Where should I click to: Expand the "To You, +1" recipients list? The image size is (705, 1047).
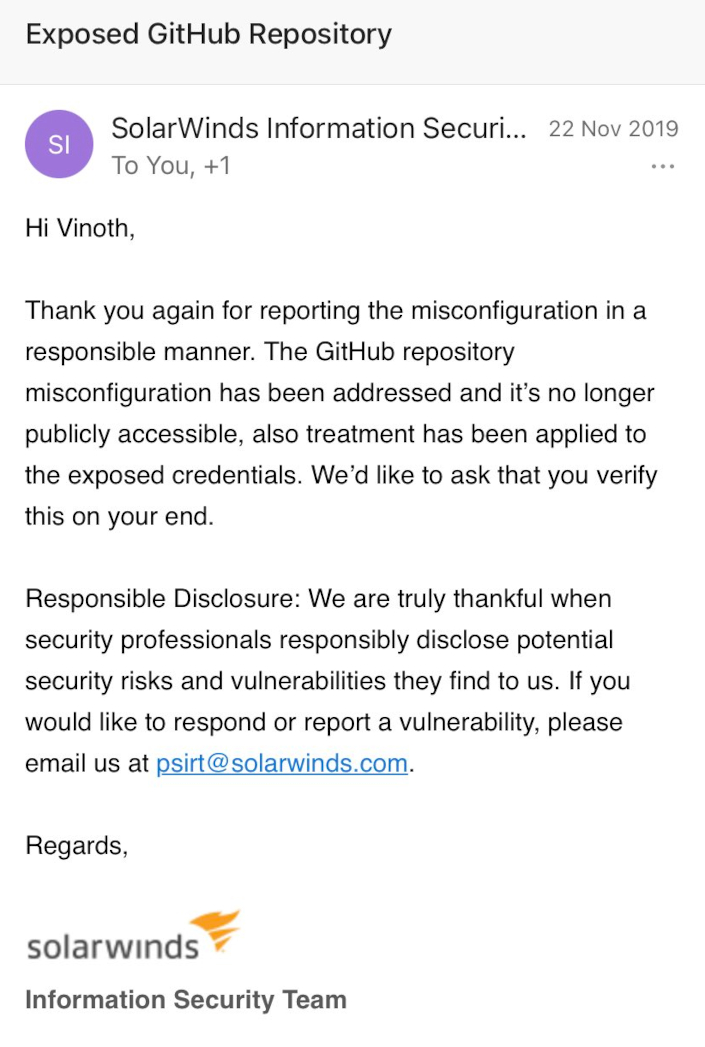(170, 166)
